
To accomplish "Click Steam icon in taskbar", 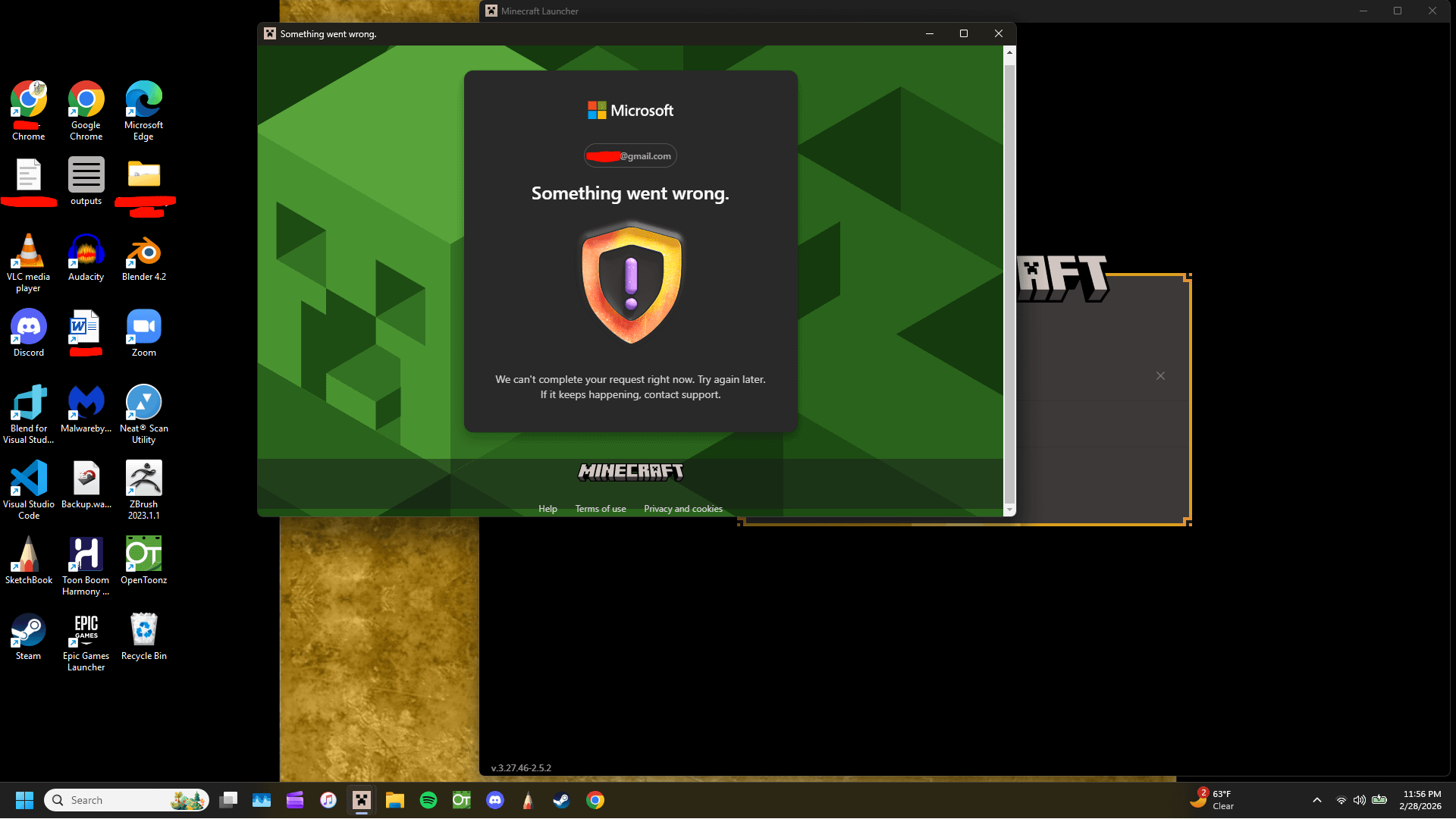I will pyautogui.click(x=561, y=800).
